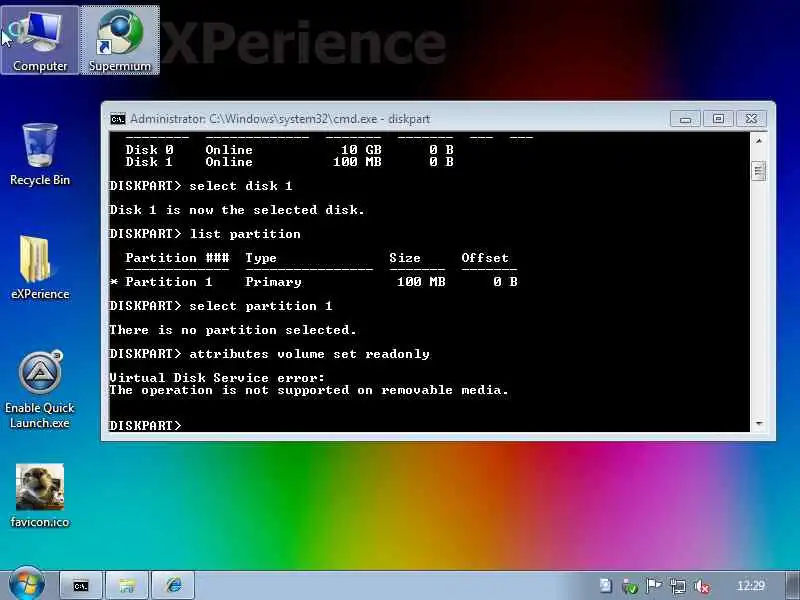Click the network tray icon

click(678, 586)
